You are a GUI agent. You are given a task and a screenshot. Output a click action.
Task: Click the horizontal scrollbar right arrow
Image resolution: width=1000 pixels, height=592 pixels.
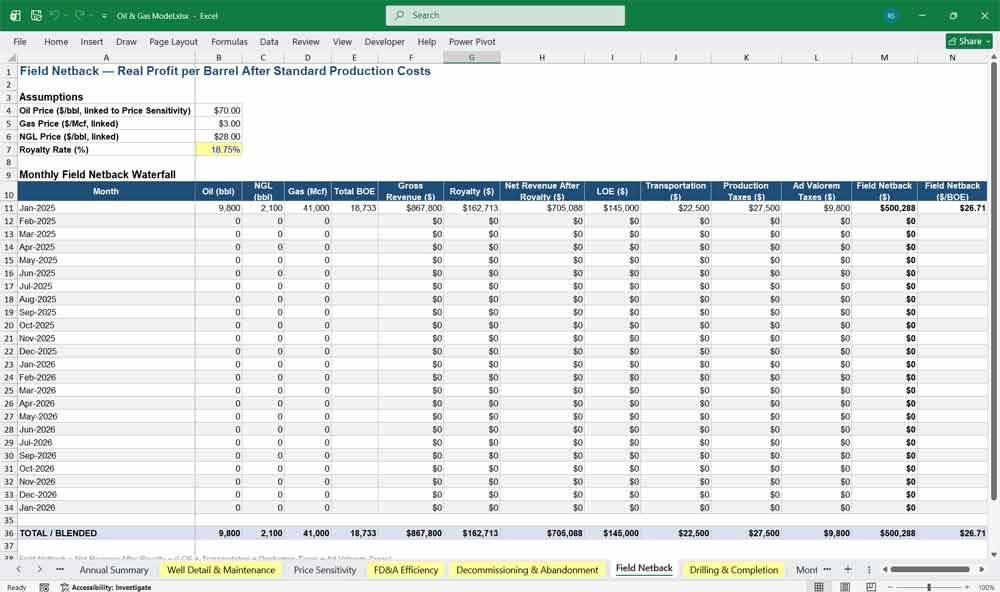[x=982, y=569]
